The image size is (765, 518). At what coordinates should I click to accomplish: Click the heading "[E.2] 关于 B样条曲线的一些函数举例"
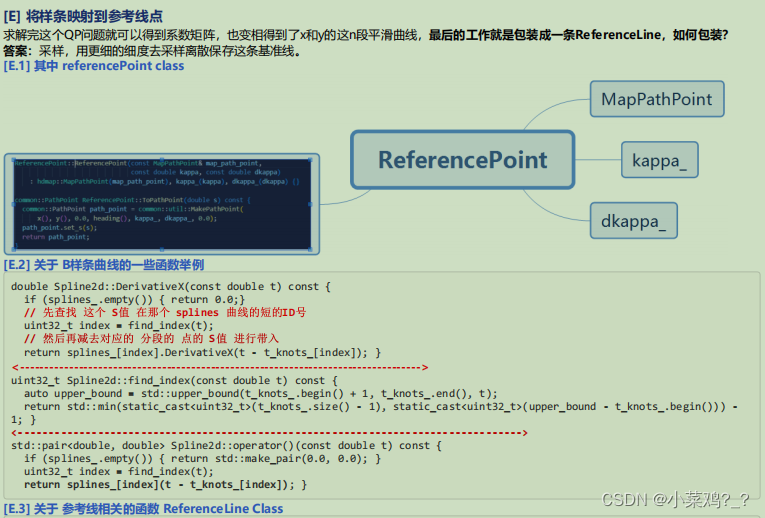click(104, 265)
